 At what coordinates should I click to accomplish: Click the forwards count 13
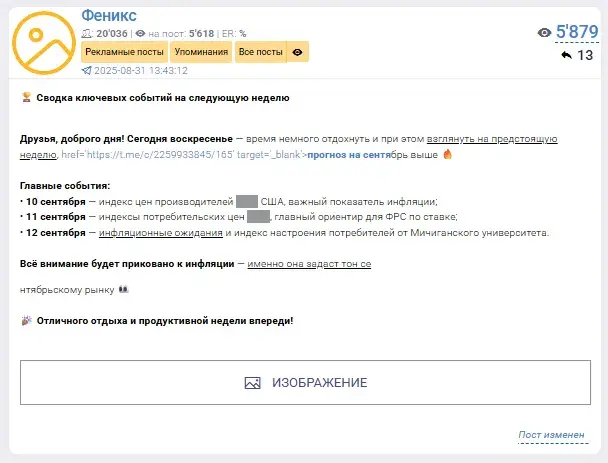(585, 55)
